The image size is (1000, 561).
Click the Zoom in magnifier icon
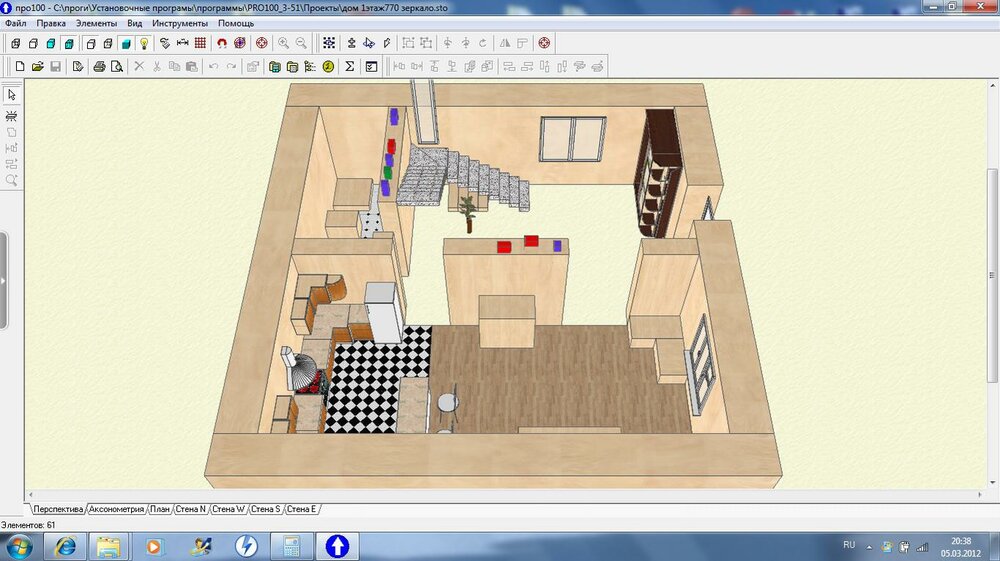point(283,43)
